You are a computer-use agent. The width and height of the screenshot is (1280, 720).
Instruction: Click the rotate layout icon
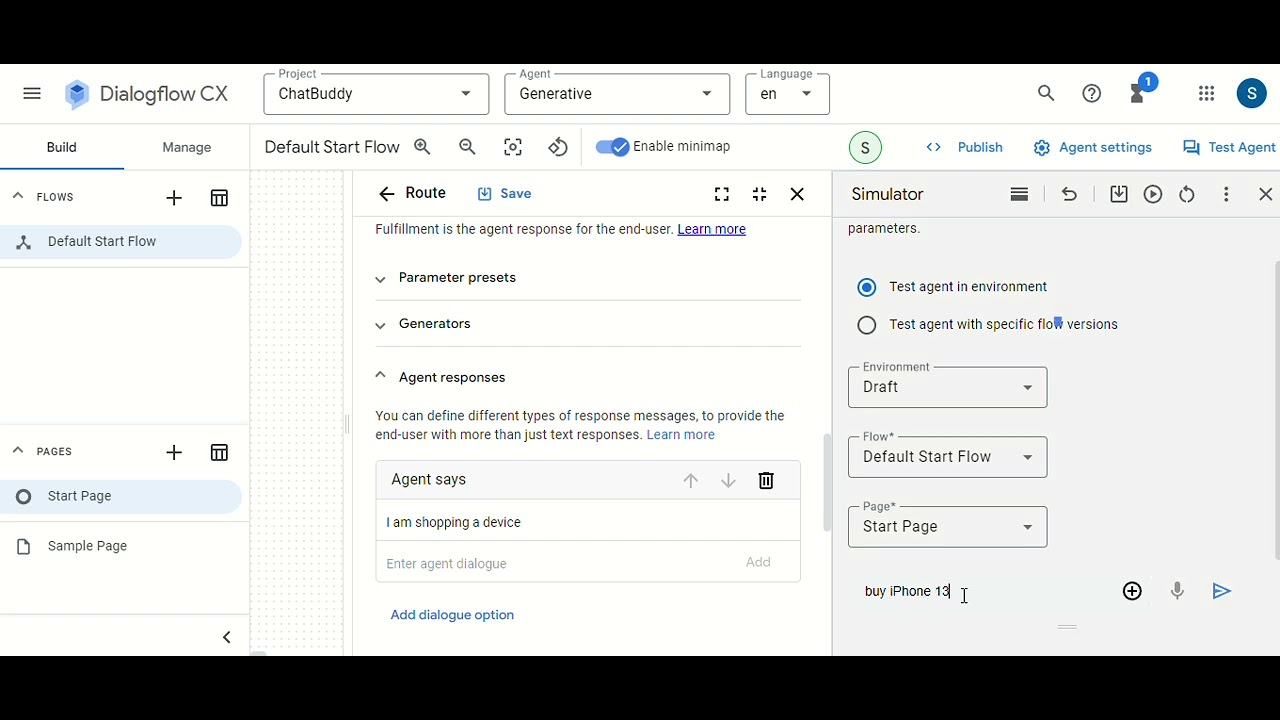(x=558, y=147)
